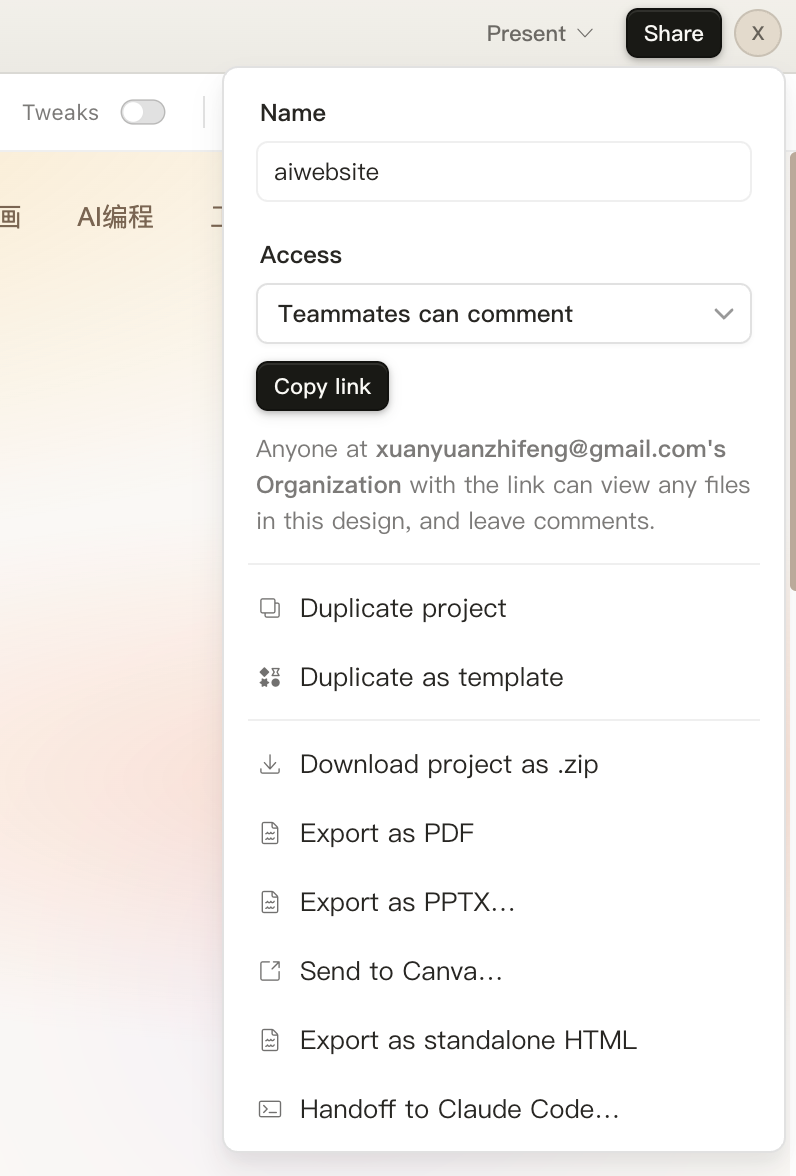This screenshot has width=796, height=1176.
Task: Toggle the Tweaks switch
Action: 143,112
